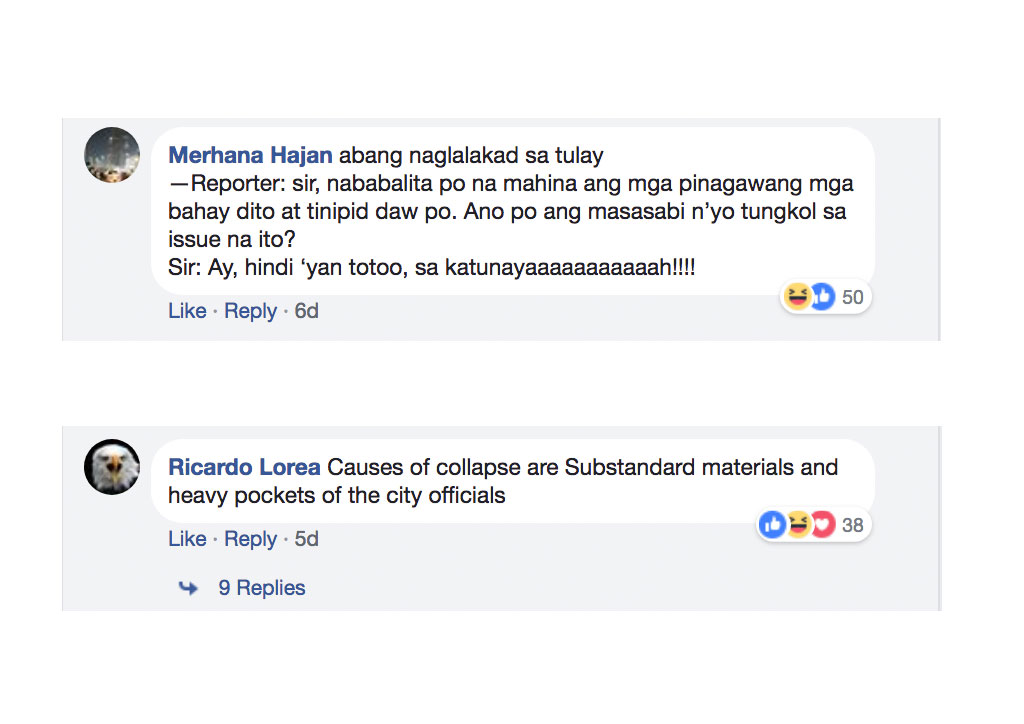Click the haha reaction on Merhana's comment
The height and width of the screenshot is (724, 1024).
click(797, 296)
